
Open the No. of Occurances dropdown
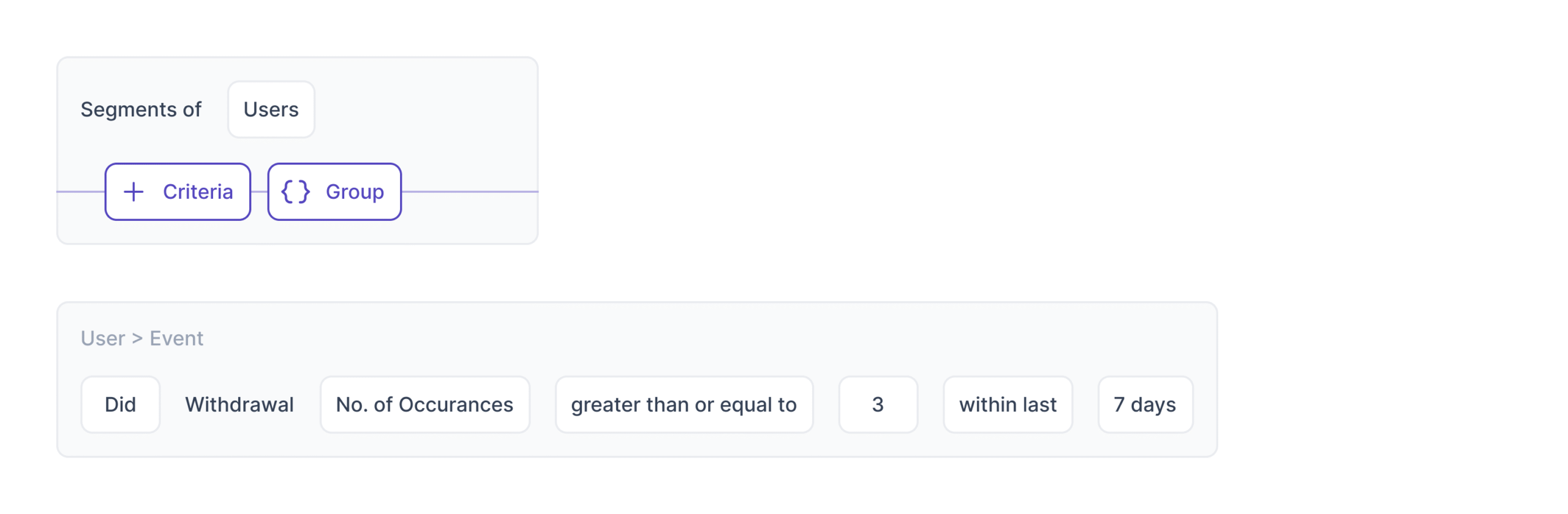(424, 404)
